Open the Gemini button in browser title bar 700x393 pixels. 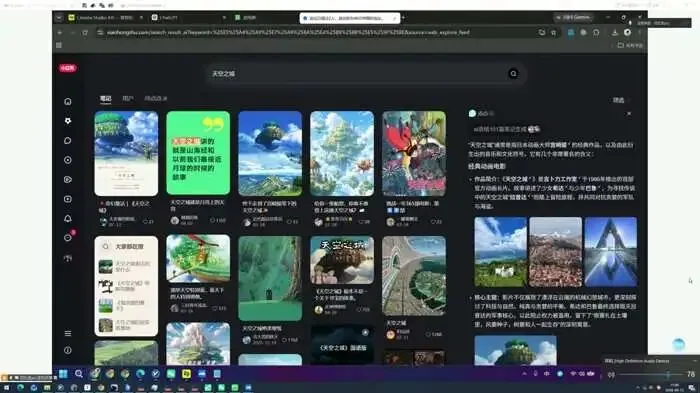coord(573,17)
